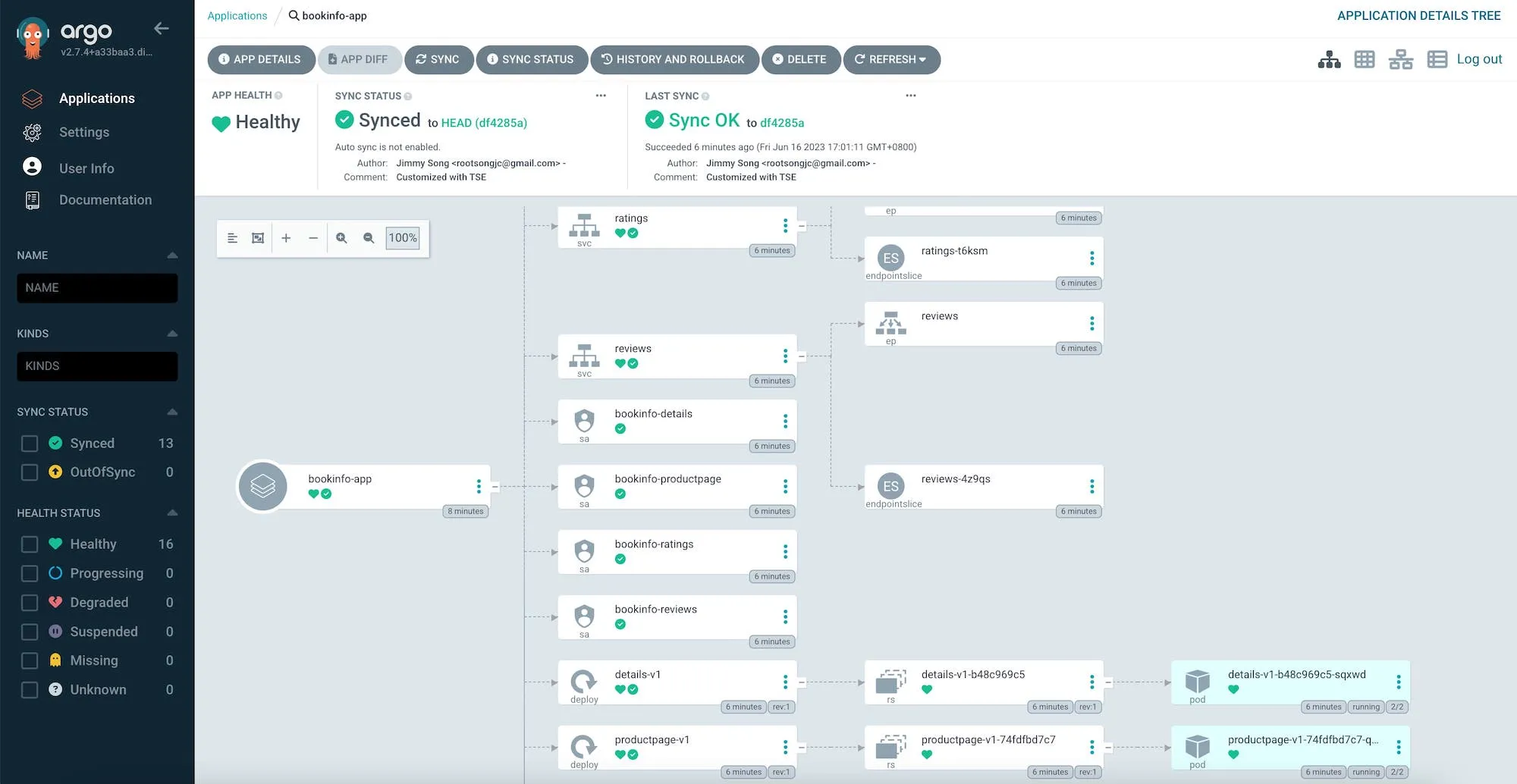Open HEAD (df4285a) revision link
Image resolution: width=1517 pixels, height=784 pixels.
tap(484, 123)
